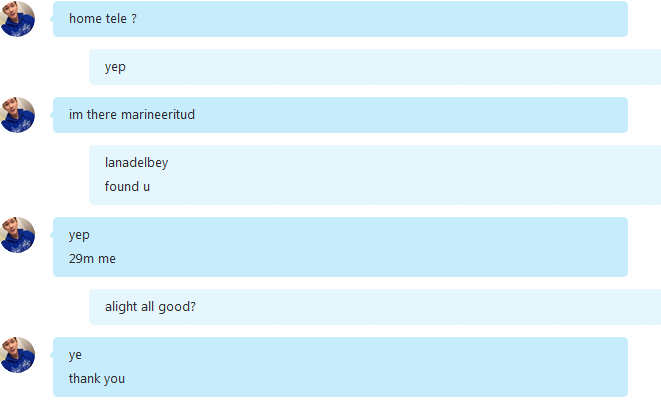Click avatar beside 'im there marineeritud' message
This screenshot has height=404, width=661.
coord(17,115)
